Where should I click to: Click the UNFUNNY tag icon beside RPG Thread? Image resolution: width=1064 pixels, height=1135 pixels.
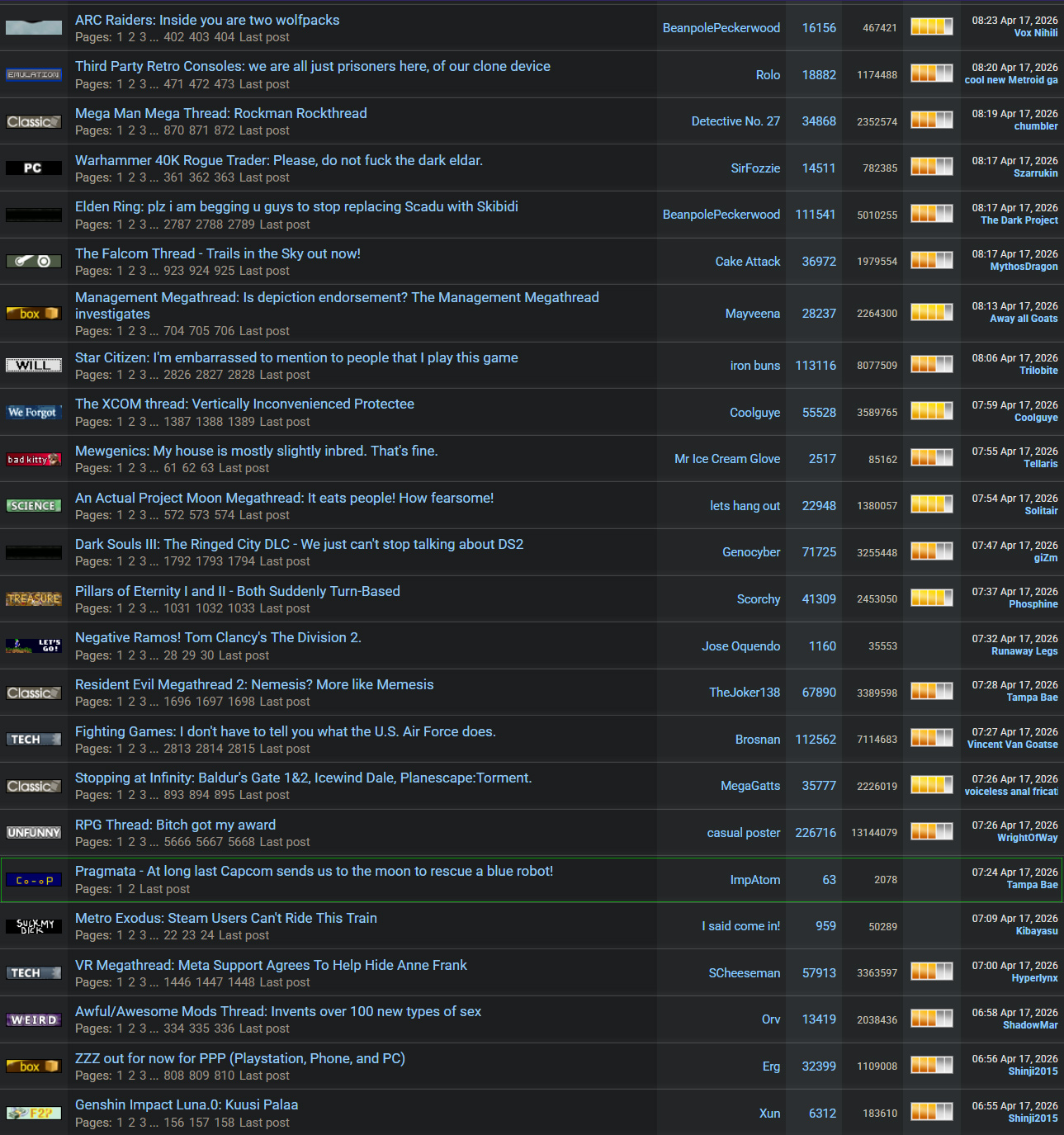pos(34,833)
